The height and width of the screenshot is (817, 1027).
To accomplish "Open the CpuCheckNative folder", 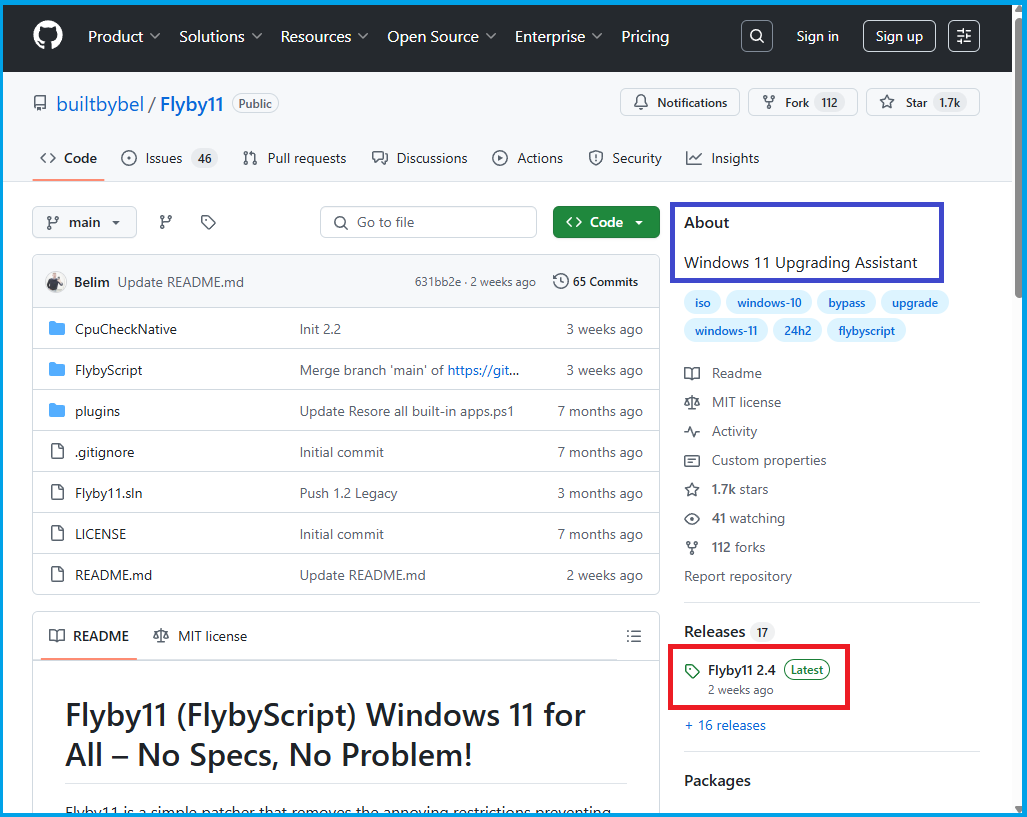I will click(126, 329).
